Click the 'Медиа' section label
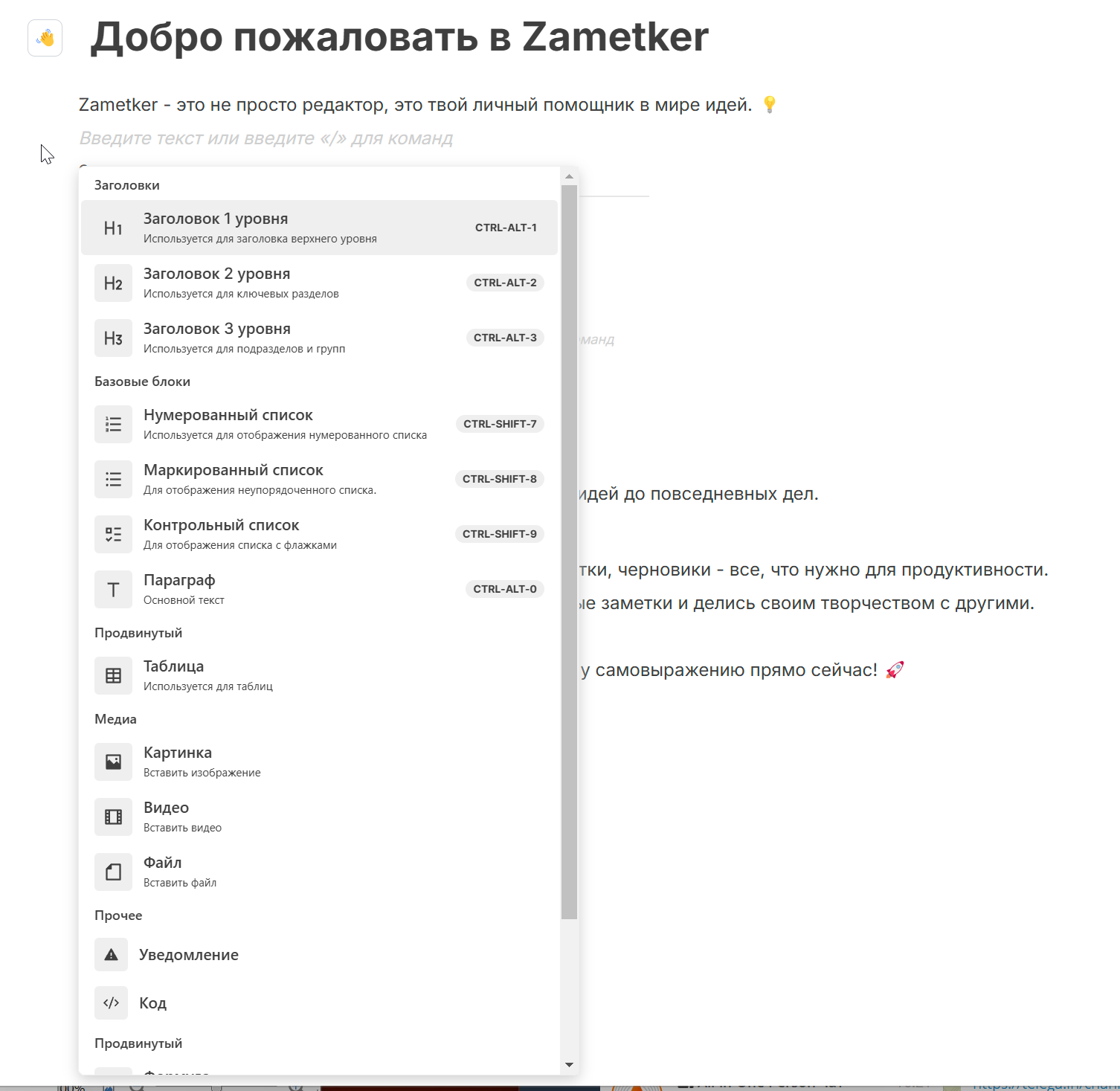Viewport: 1120px width, 1091px height. (115, 719)
